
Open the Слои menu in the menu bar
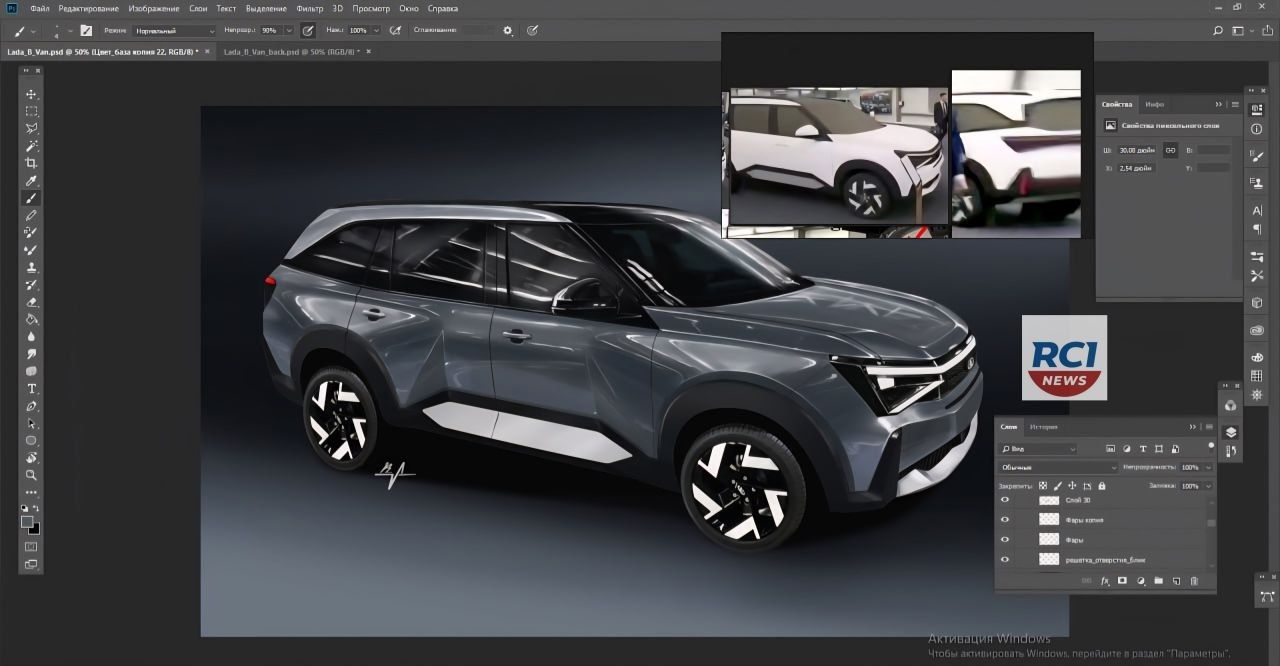tap(198, 8)
